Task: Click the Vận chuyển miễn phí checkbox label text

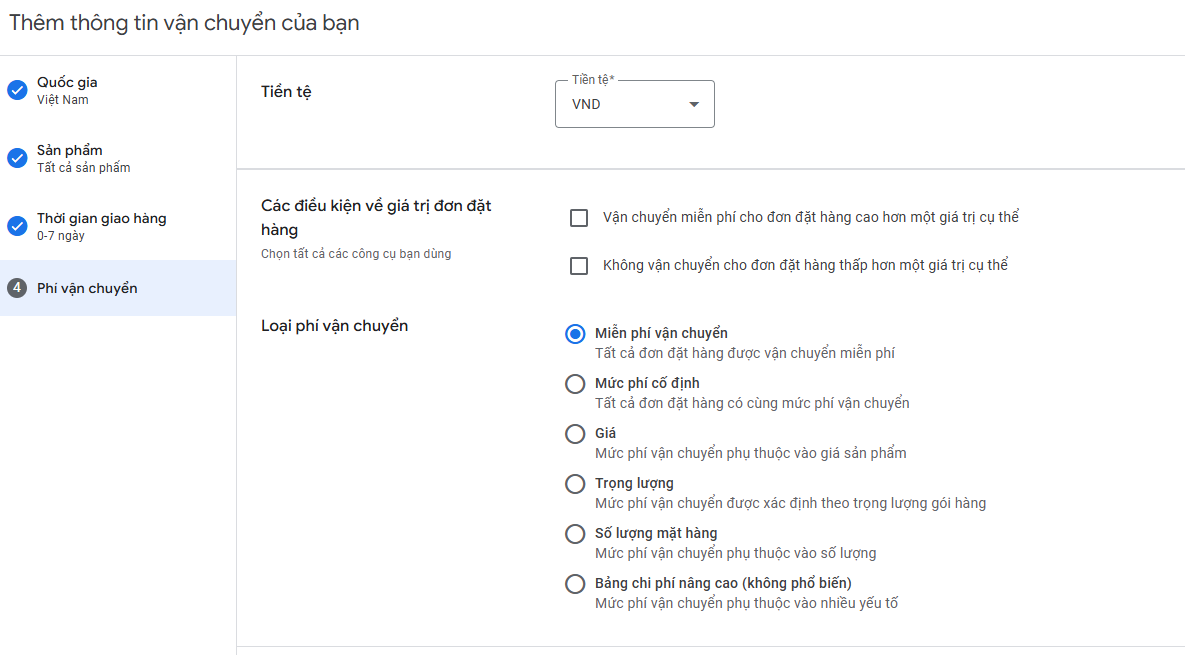Action: point(811,218)
